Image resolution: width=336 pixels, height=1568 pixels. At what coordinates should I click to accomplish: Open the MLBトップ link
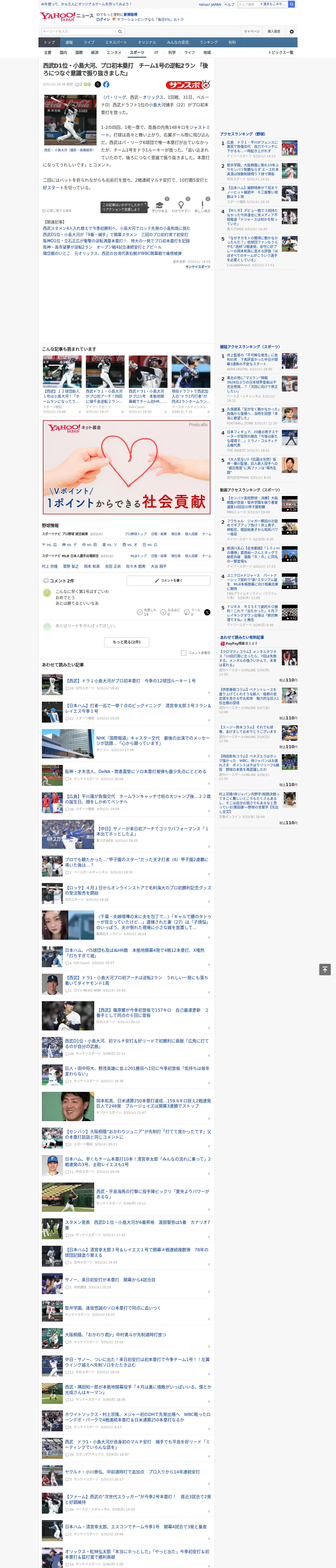point(138,556)
